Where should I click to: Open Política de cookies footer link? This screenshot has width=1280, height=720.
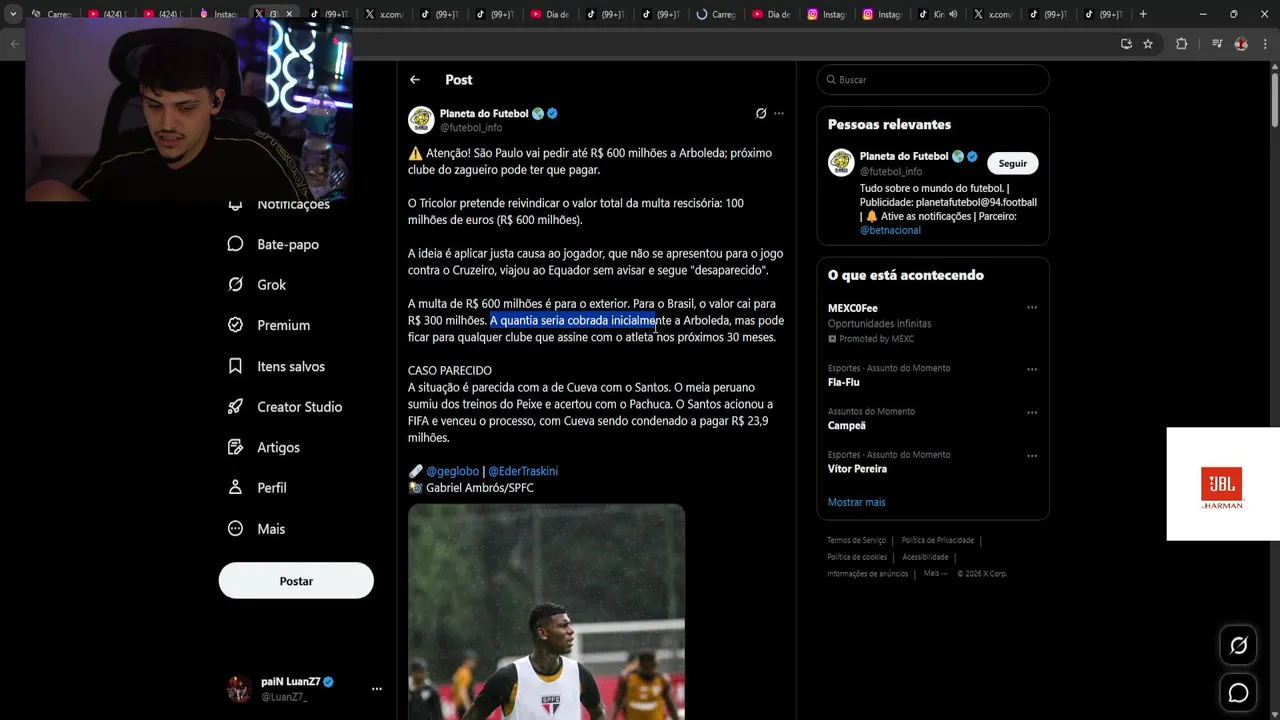(857, 557)
